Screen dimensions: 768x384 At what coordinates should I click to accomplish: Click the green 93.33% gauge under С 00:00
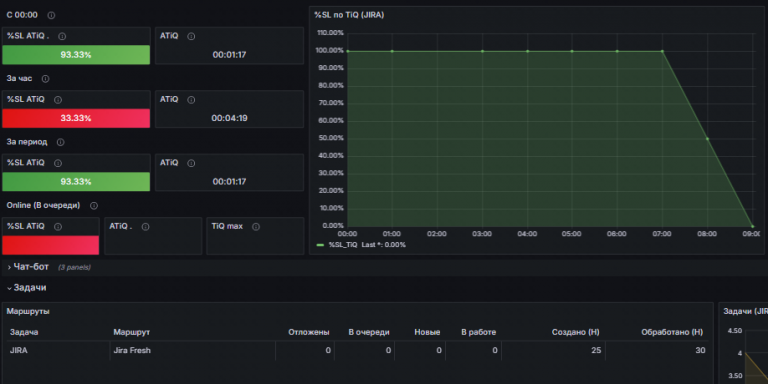(x=76, y=55)
